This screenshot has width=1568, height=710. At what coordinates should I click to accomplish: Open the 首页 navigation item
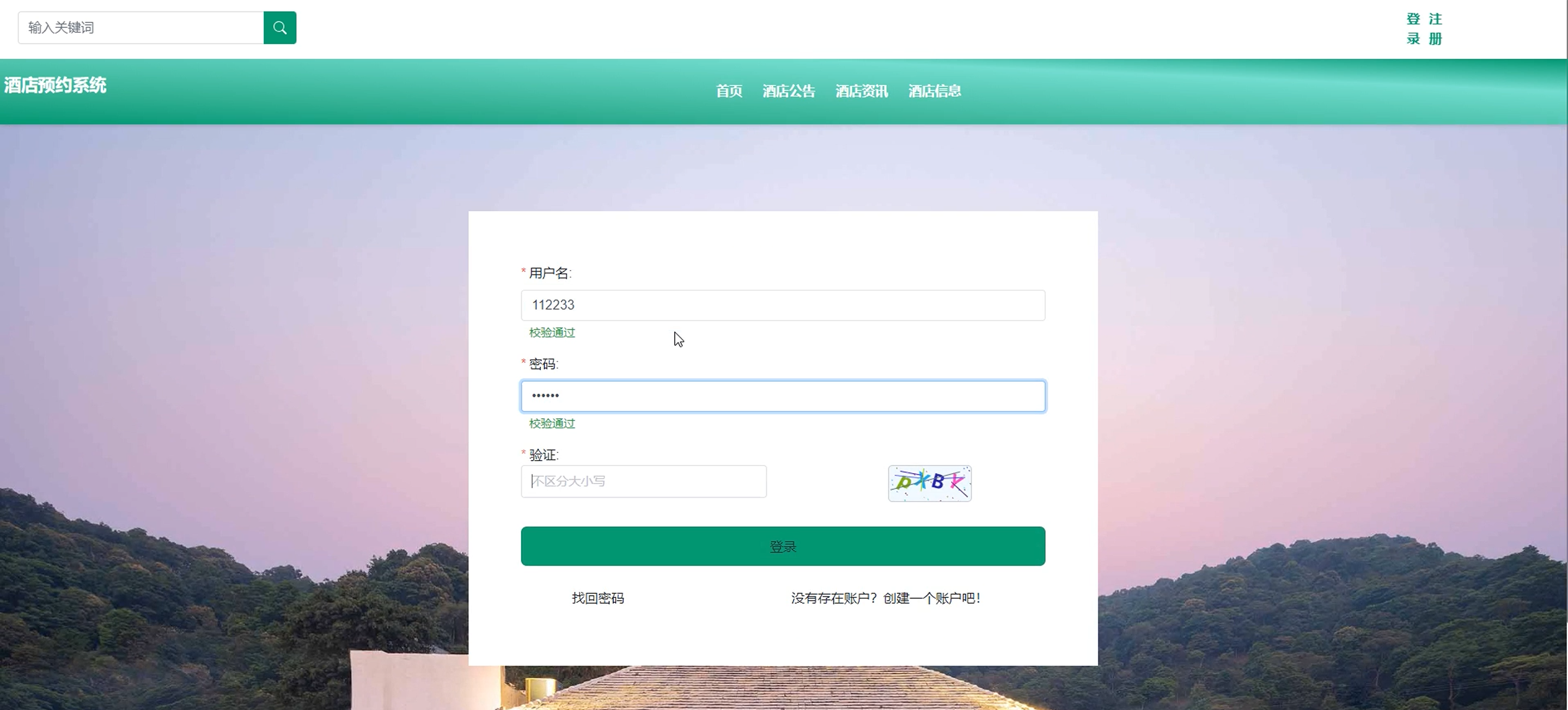tap(729, 91)
